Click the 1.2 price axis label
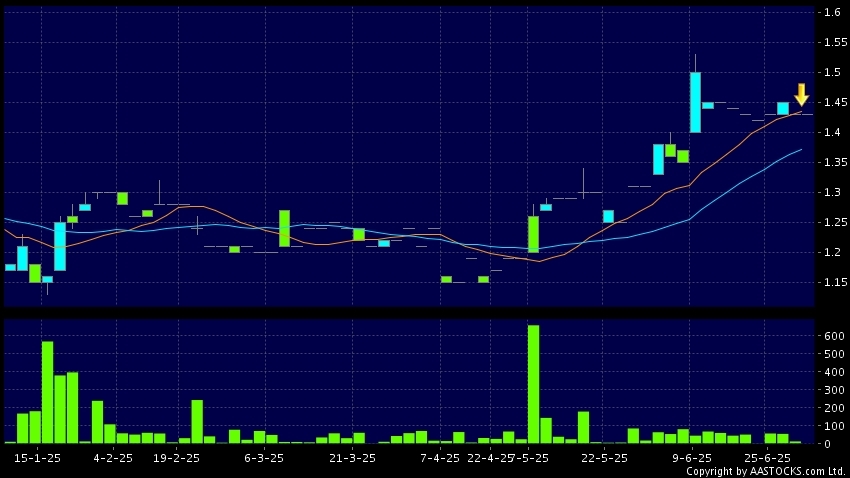 (x=832, y=252)
